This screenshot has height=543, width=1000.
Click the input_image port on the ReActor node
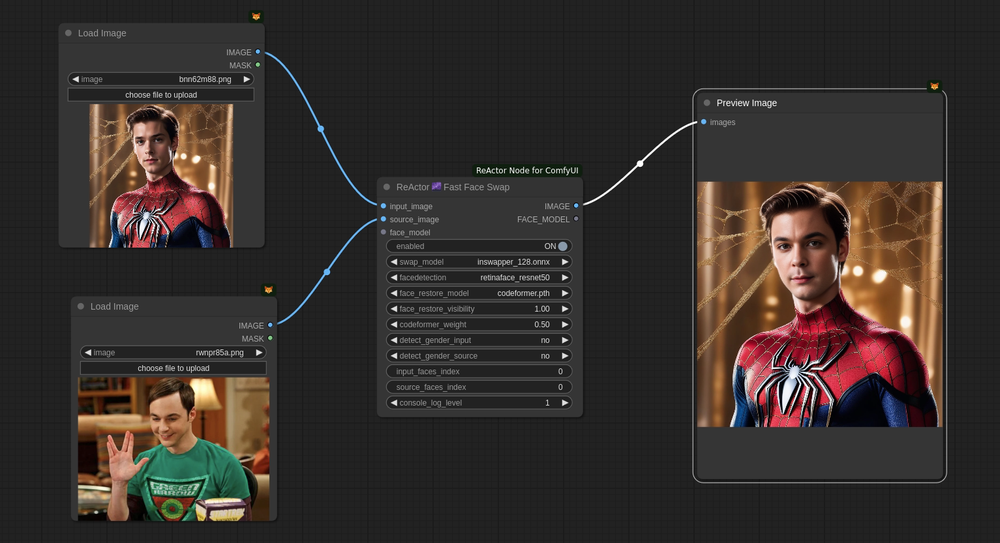383,206
